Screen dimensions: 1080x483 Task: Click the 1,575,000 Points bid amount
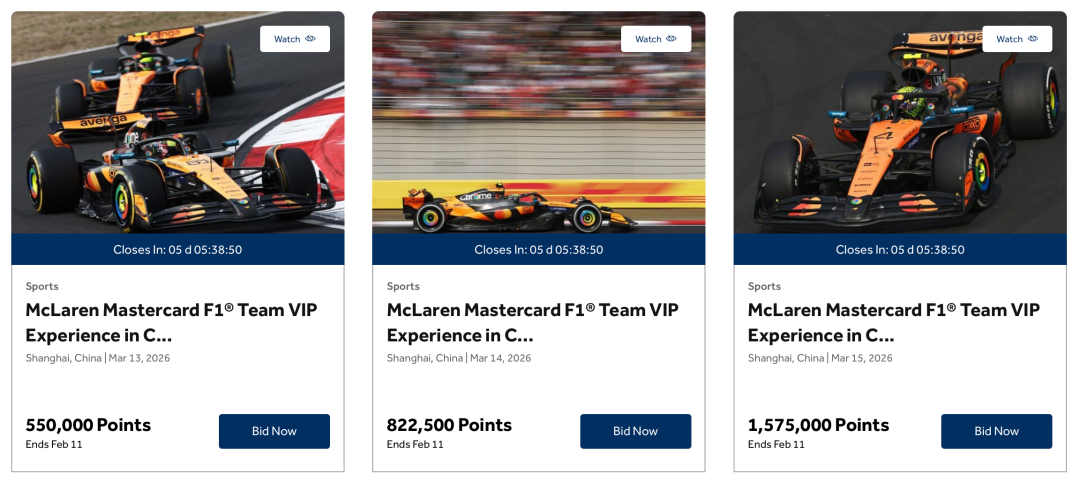pos(818,425)
